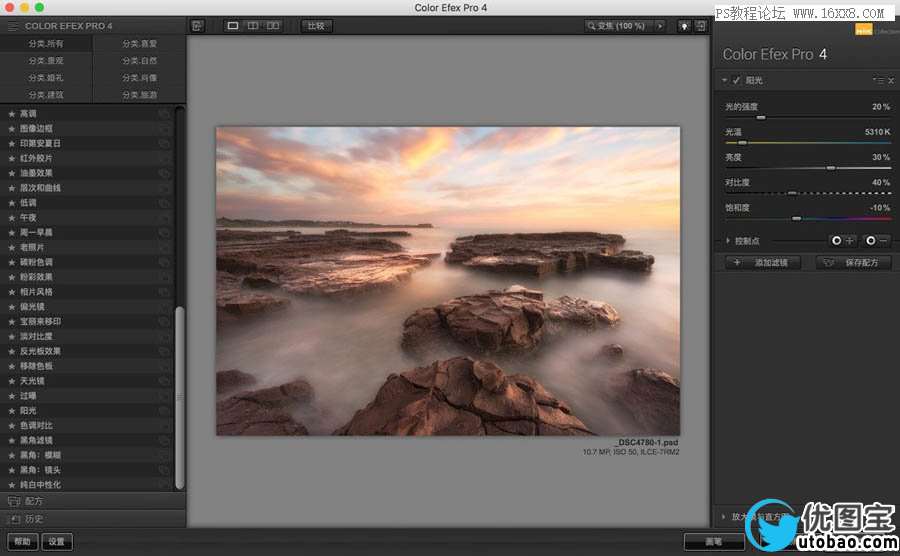The height and width of the screenshot is (556, 900).
Task: Select the 粉彩效果 filter
Action: click(36, 277)
